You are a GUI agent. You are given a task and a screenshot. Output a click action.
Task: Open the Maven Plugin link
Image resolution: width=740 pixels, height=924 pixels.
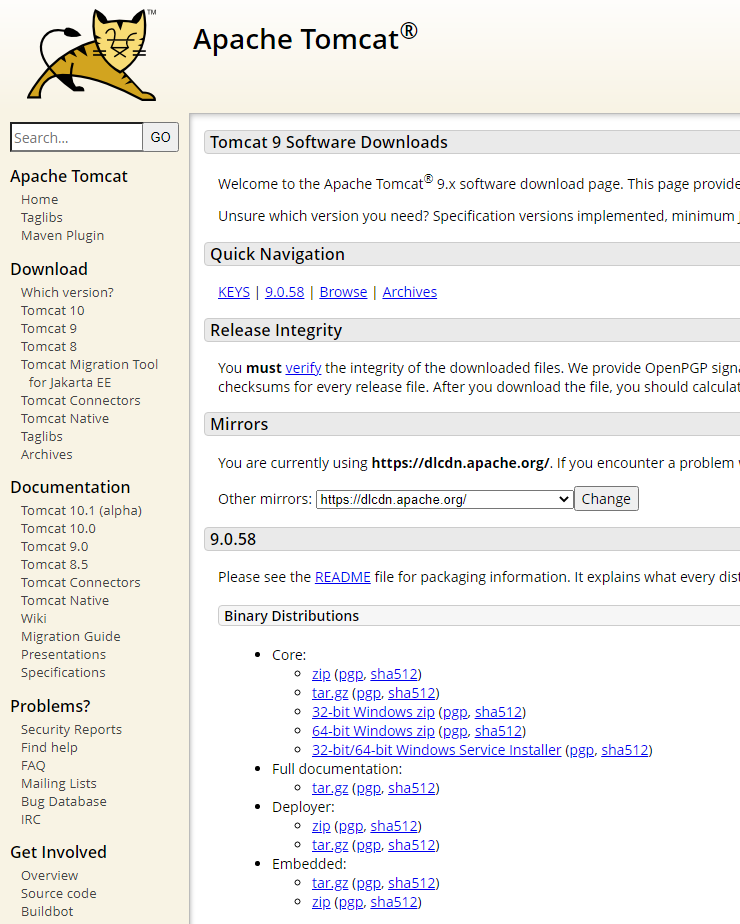click(62, 236)
